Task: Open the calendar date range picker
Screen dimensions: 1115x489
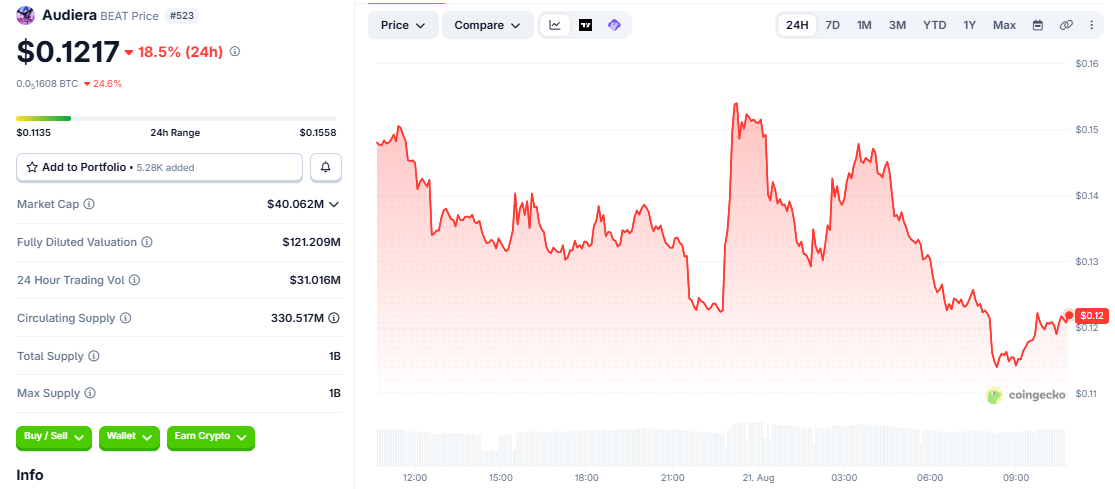Action: [x=1037, y=25]
